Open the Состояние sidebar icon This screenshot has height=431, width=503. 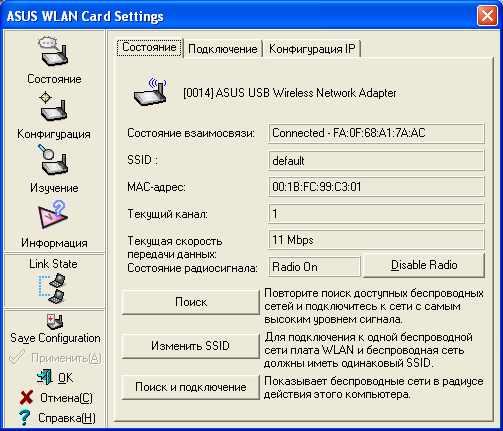point(54,51)
